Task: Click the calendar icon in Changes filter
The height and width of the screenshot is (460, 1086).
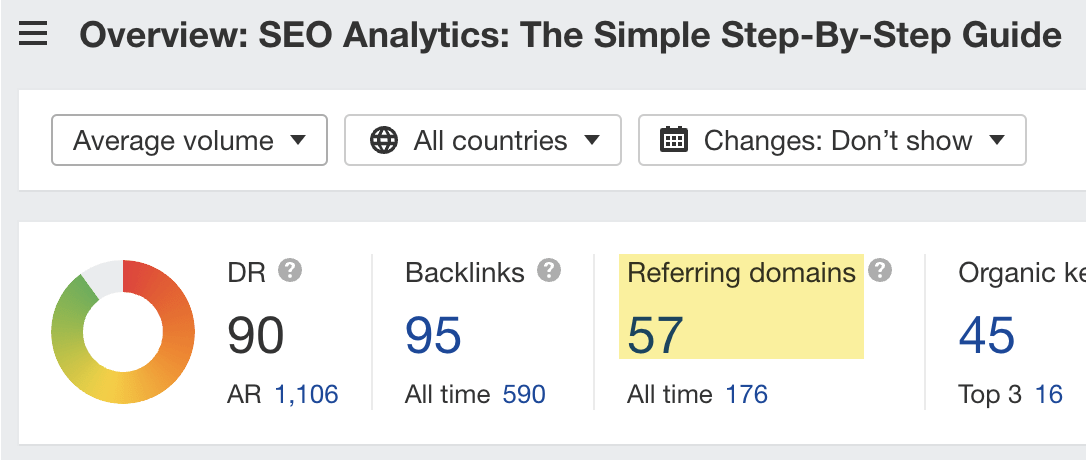Action: 674,140
